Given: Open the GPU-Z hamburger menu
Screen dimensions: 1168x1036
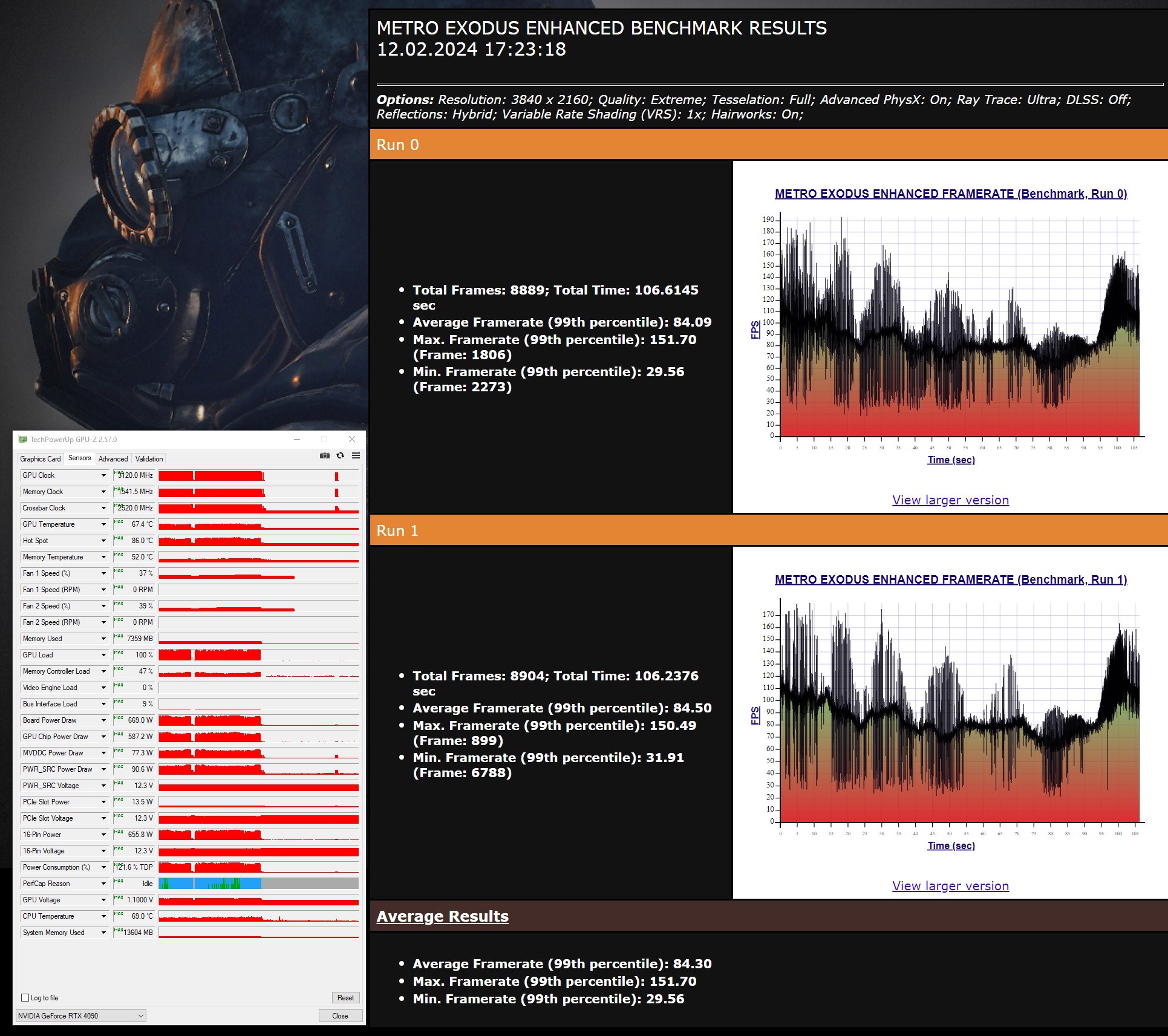Looking at the screenshot, I should tap(356, 455).
